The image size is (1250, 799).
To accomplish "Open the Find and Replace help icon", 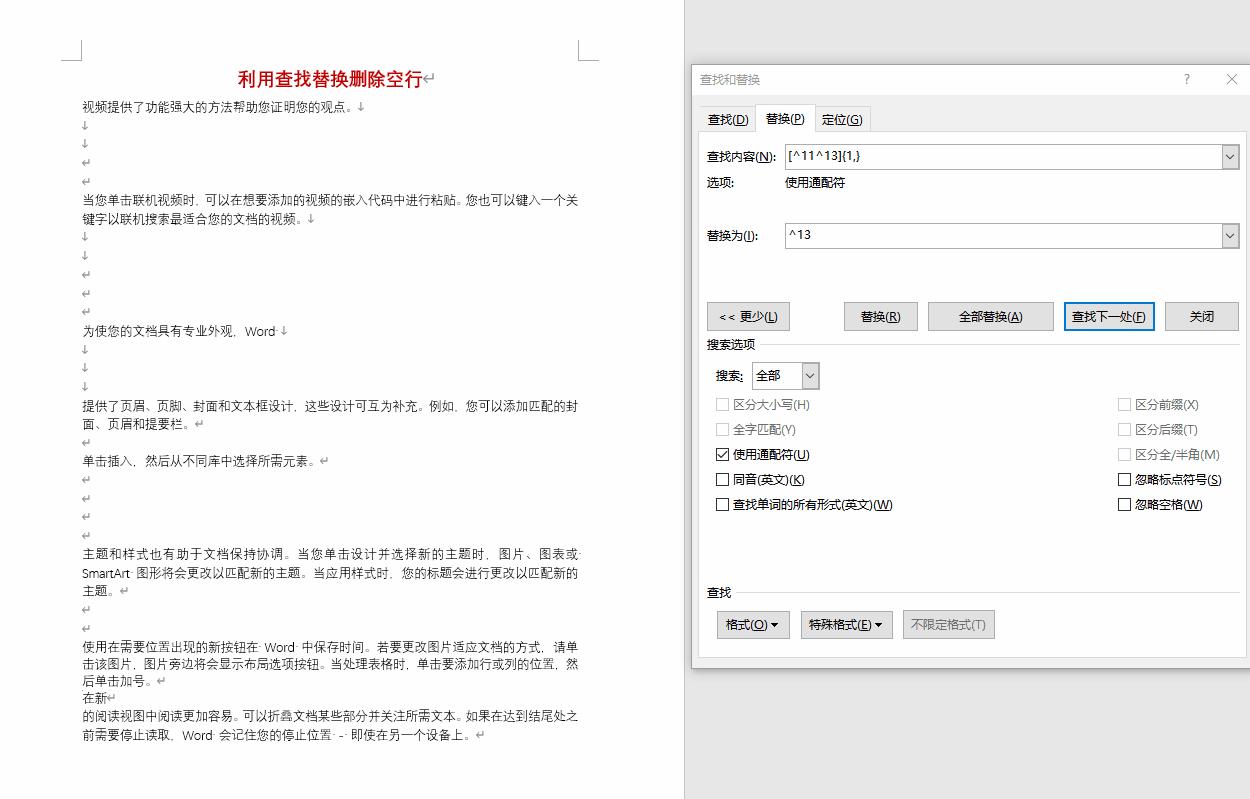I will tap(1186, 79).
